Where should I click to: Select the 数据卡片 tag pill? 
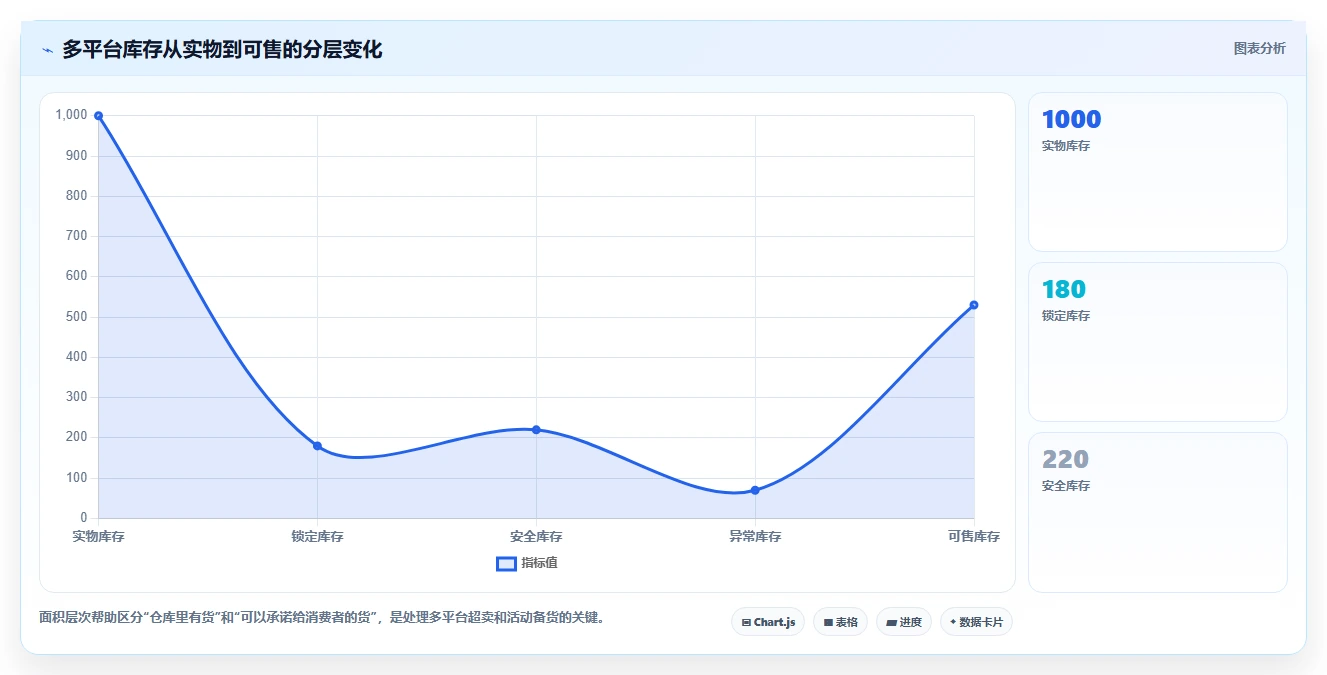(976, 622)
